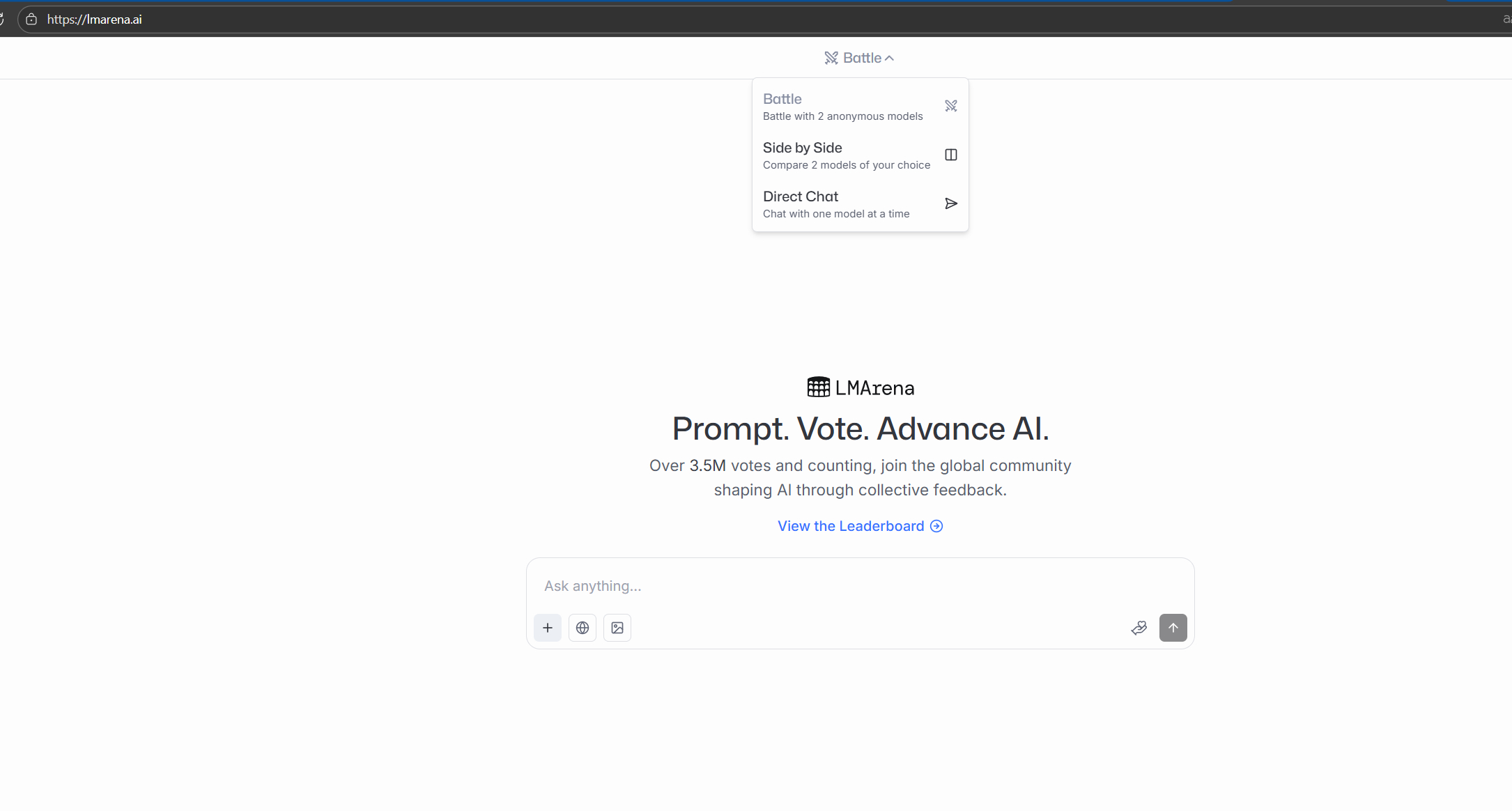Click the Ask anything input field
The height and width of the screenshot is (811, 1512).
pyautogui.click(x=860, y=586)
